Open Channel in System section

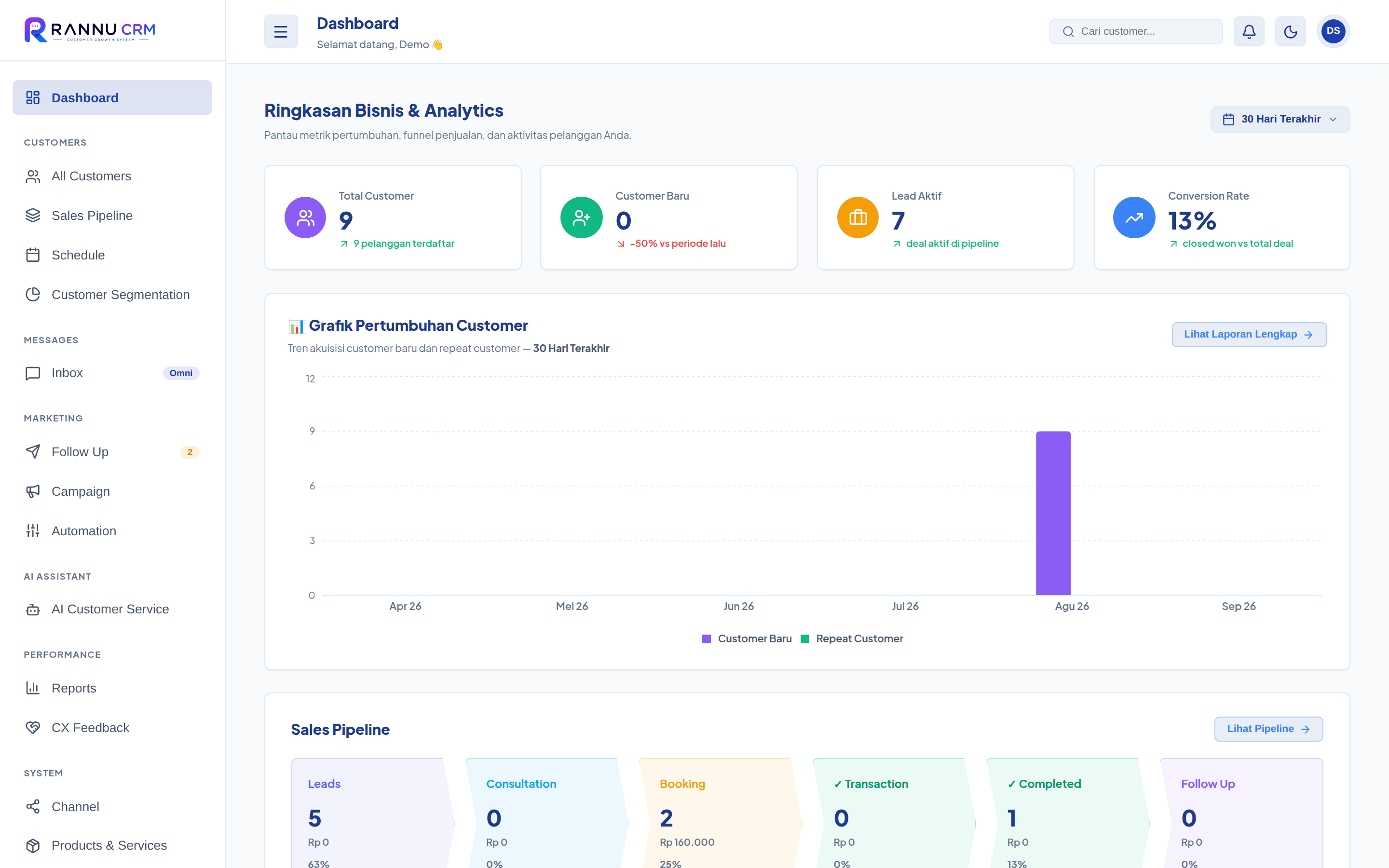[112, 807]
